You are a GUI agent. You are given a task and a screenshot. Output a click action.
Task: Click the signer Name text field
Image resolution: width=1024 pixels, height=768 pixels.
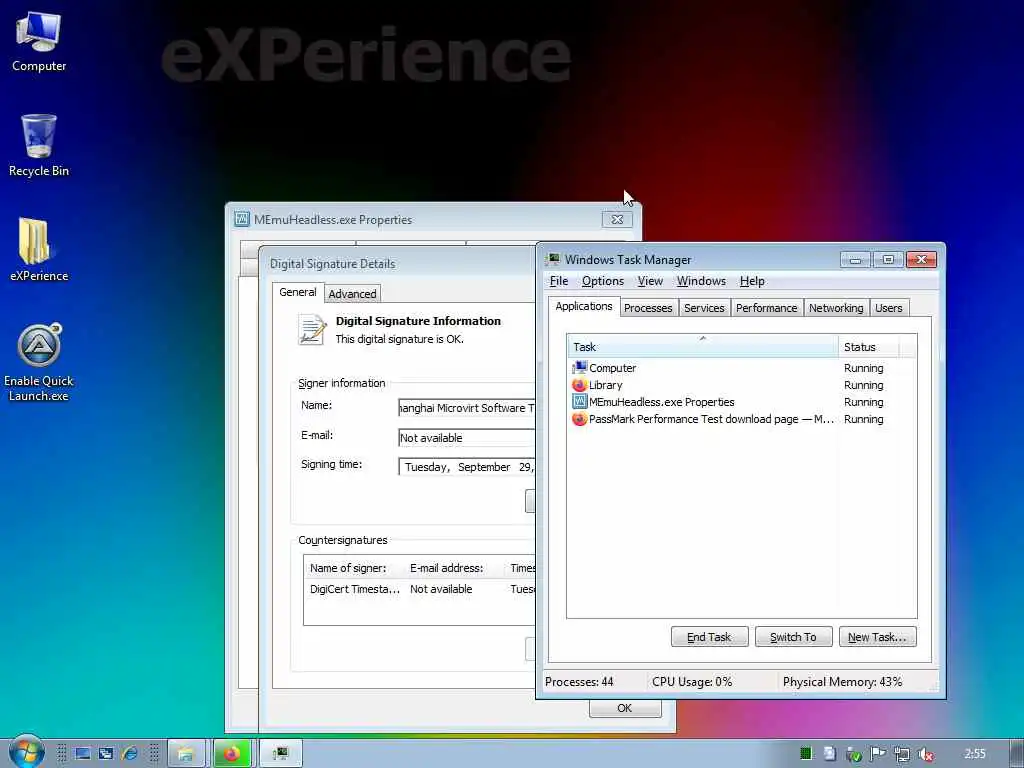pyautogui.click(x=466, y=408)
